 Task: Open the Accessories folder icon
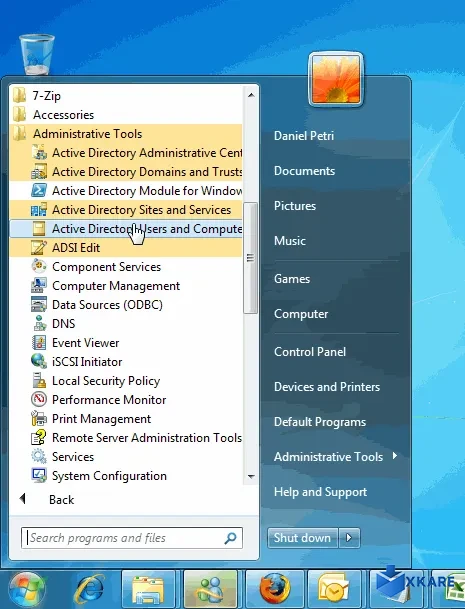pyautogui.click(x=19, y=115)
